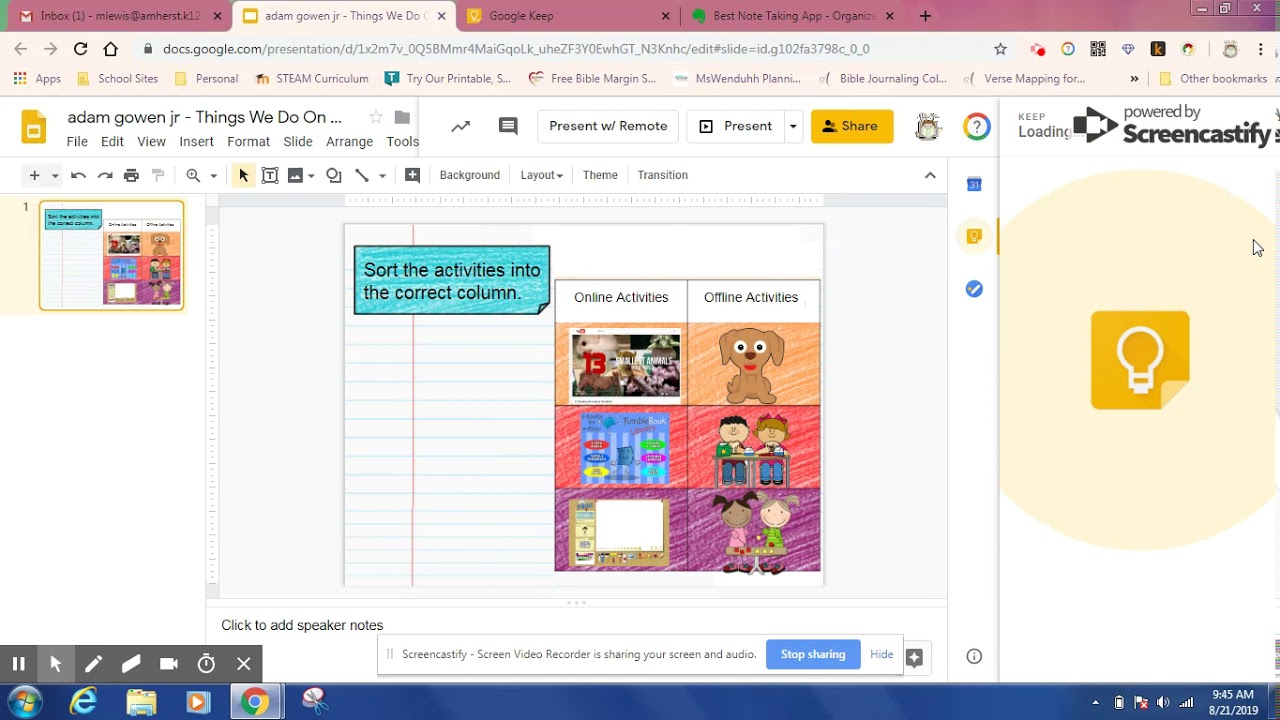Open the Line tool dropdown arrow

click(x=382, y=176)
